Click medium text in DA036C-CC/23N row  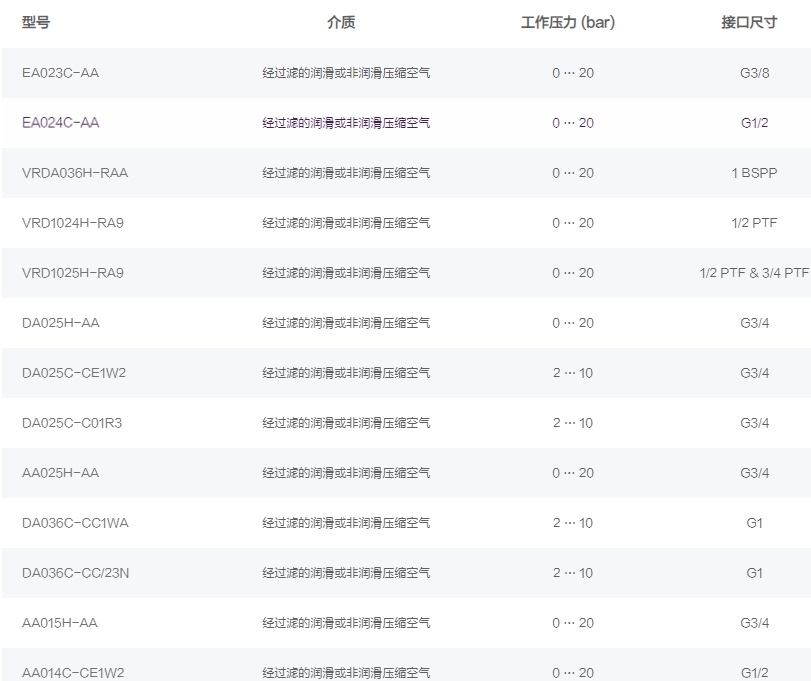click(x=346, y=573)
